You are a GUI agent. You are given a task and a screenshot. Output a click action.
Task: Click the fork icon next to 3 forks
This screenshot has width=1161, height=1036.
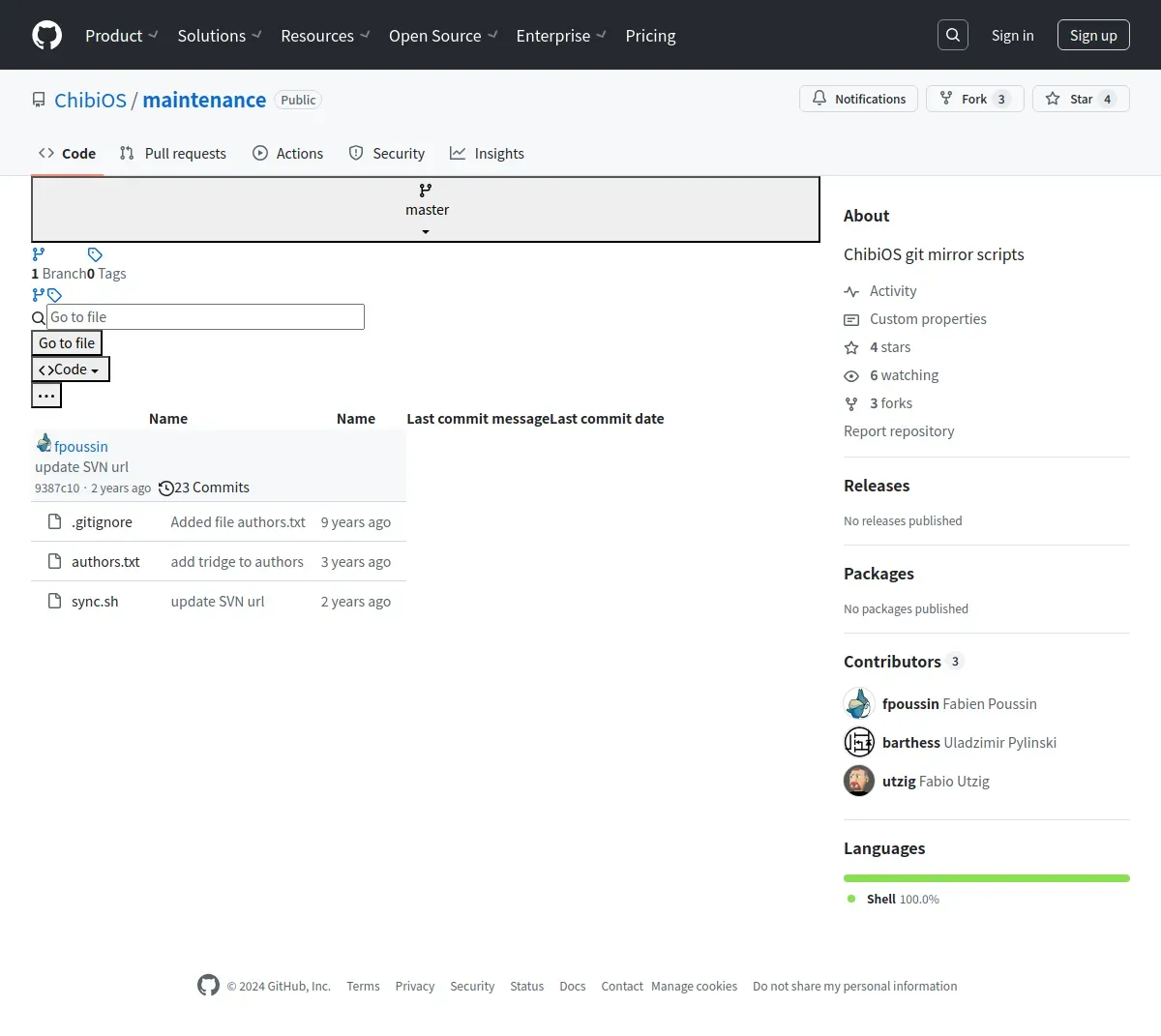point(851,403)
